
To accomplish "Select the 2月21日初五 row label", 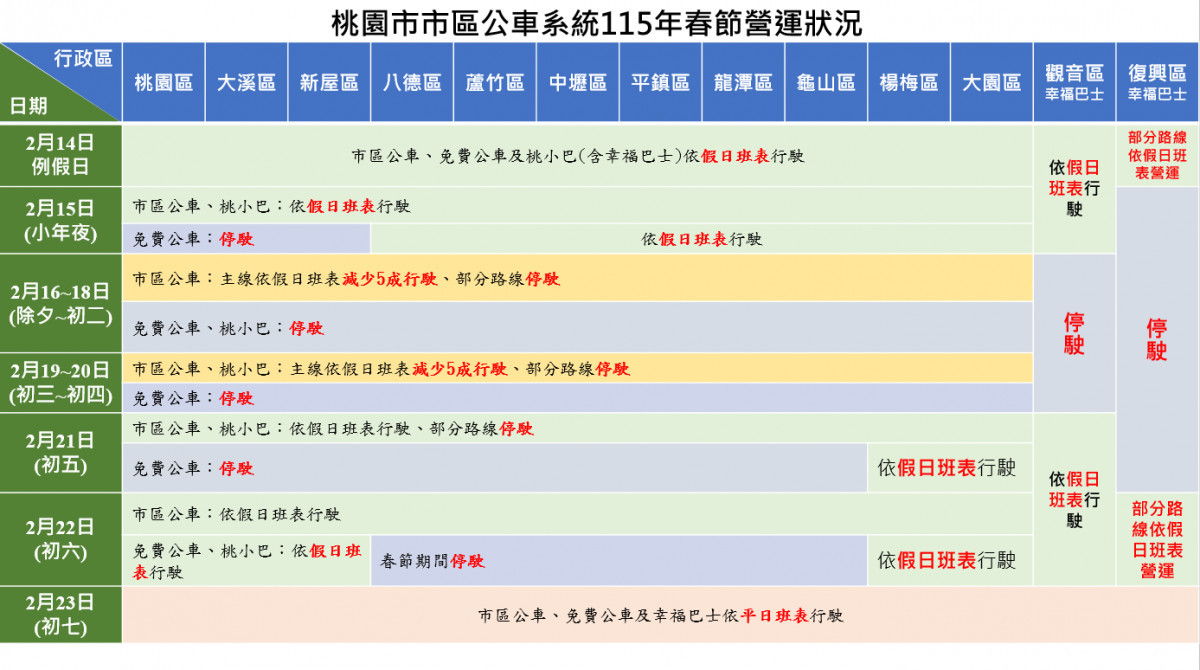I will point(61,452).
